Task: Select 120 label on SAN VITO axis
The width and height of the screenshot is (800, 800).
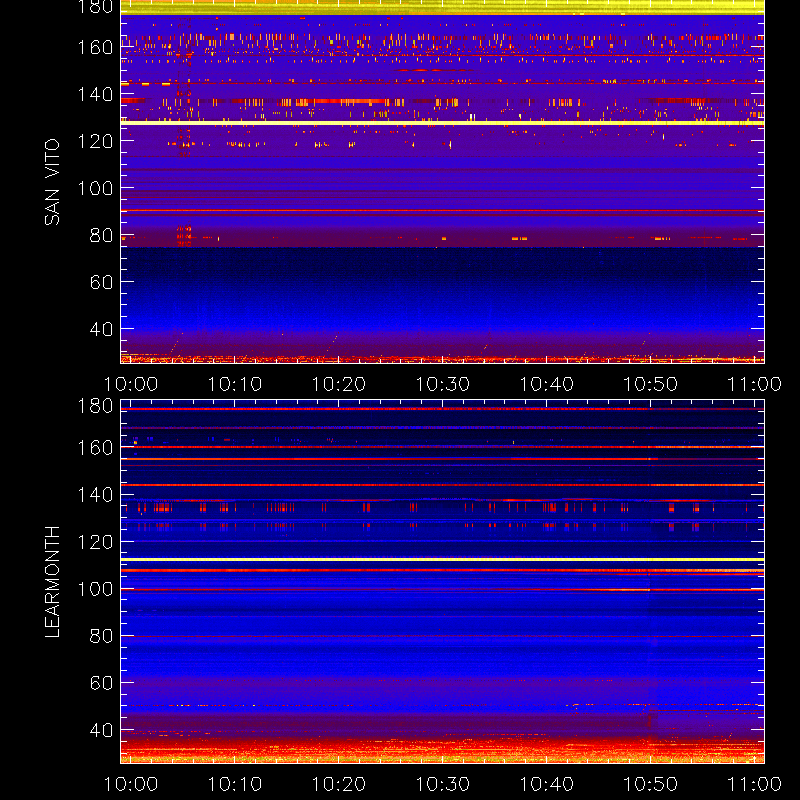Action: pyautogui.click(x=95, y=141)
